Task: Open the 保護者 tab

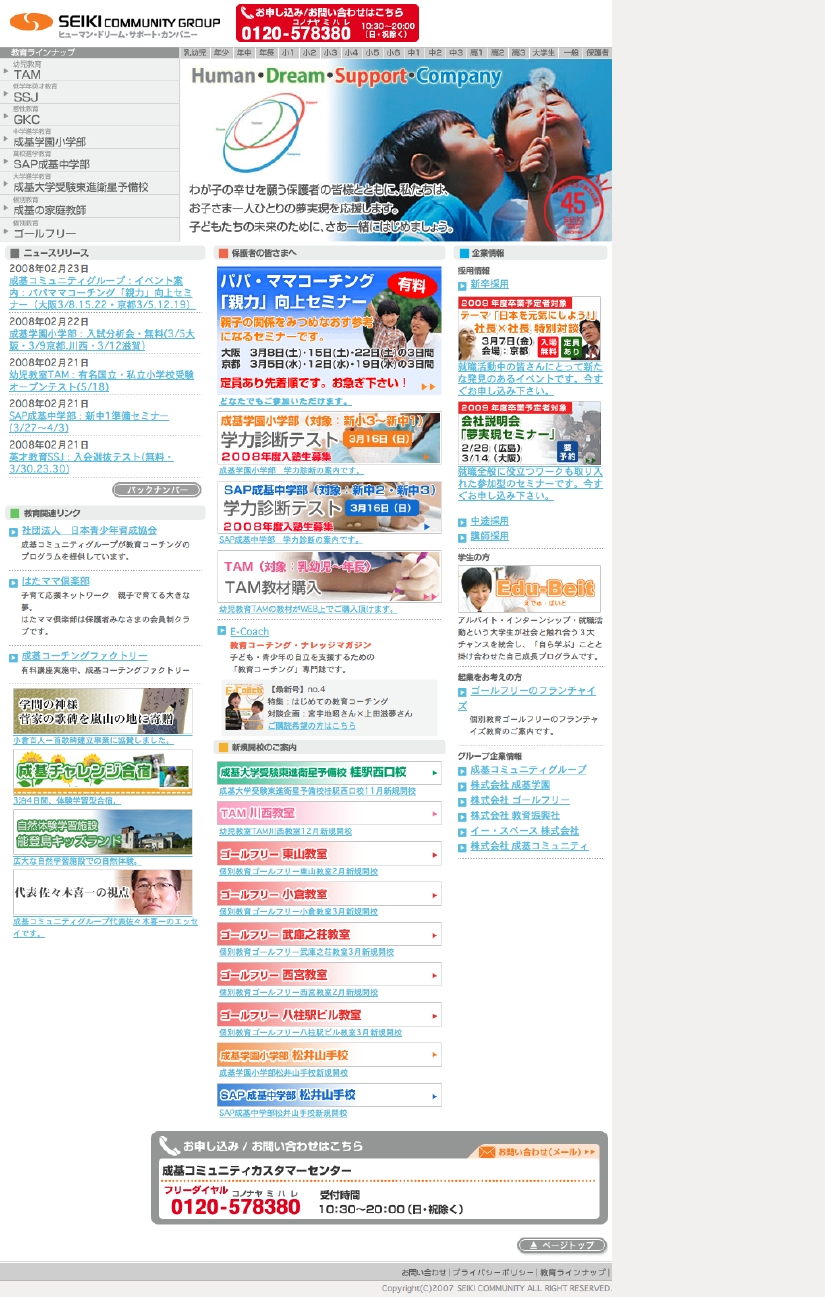Action: tap(598, 52)
